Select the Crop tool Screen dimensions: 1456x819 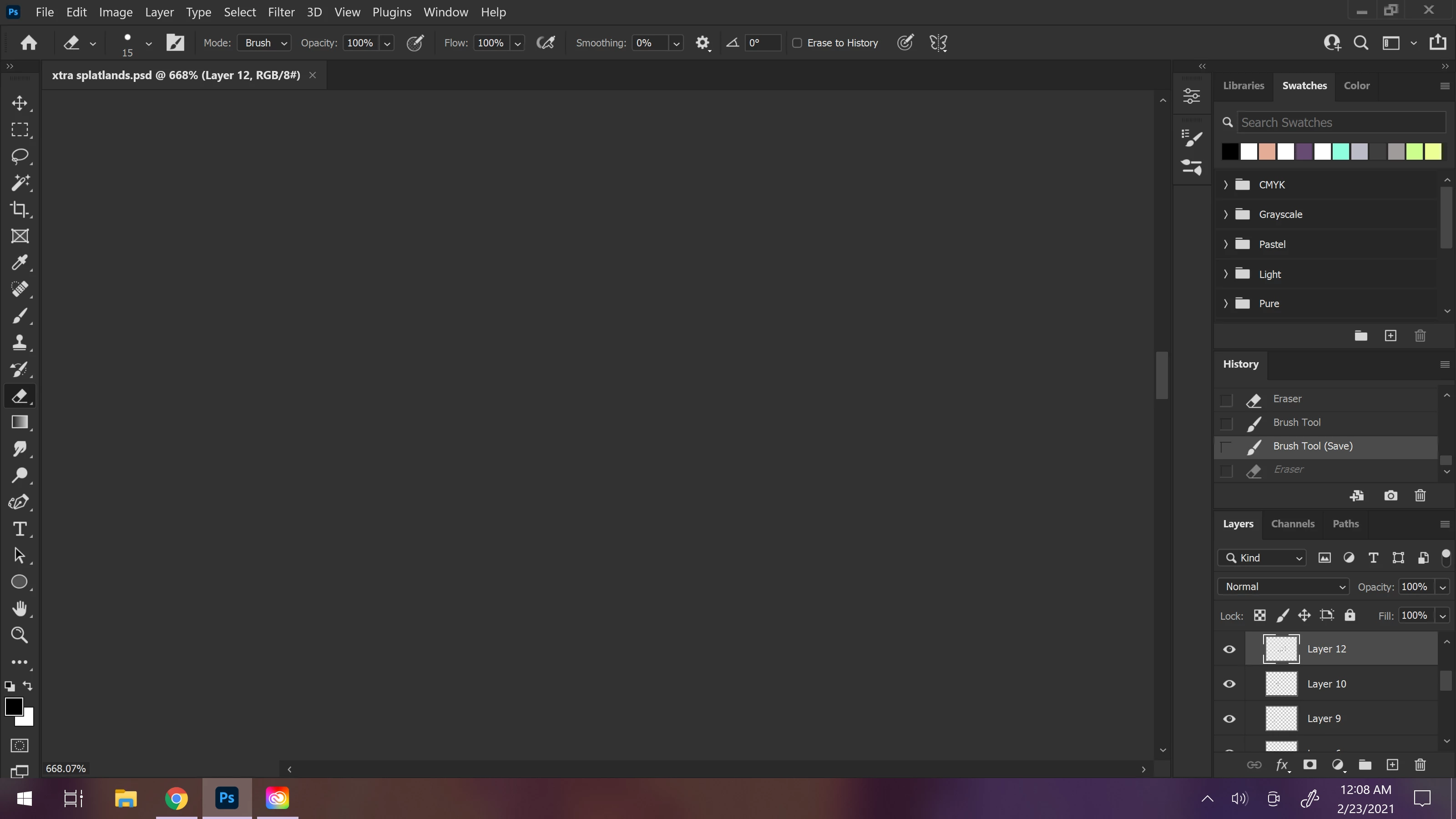point(20,209)
